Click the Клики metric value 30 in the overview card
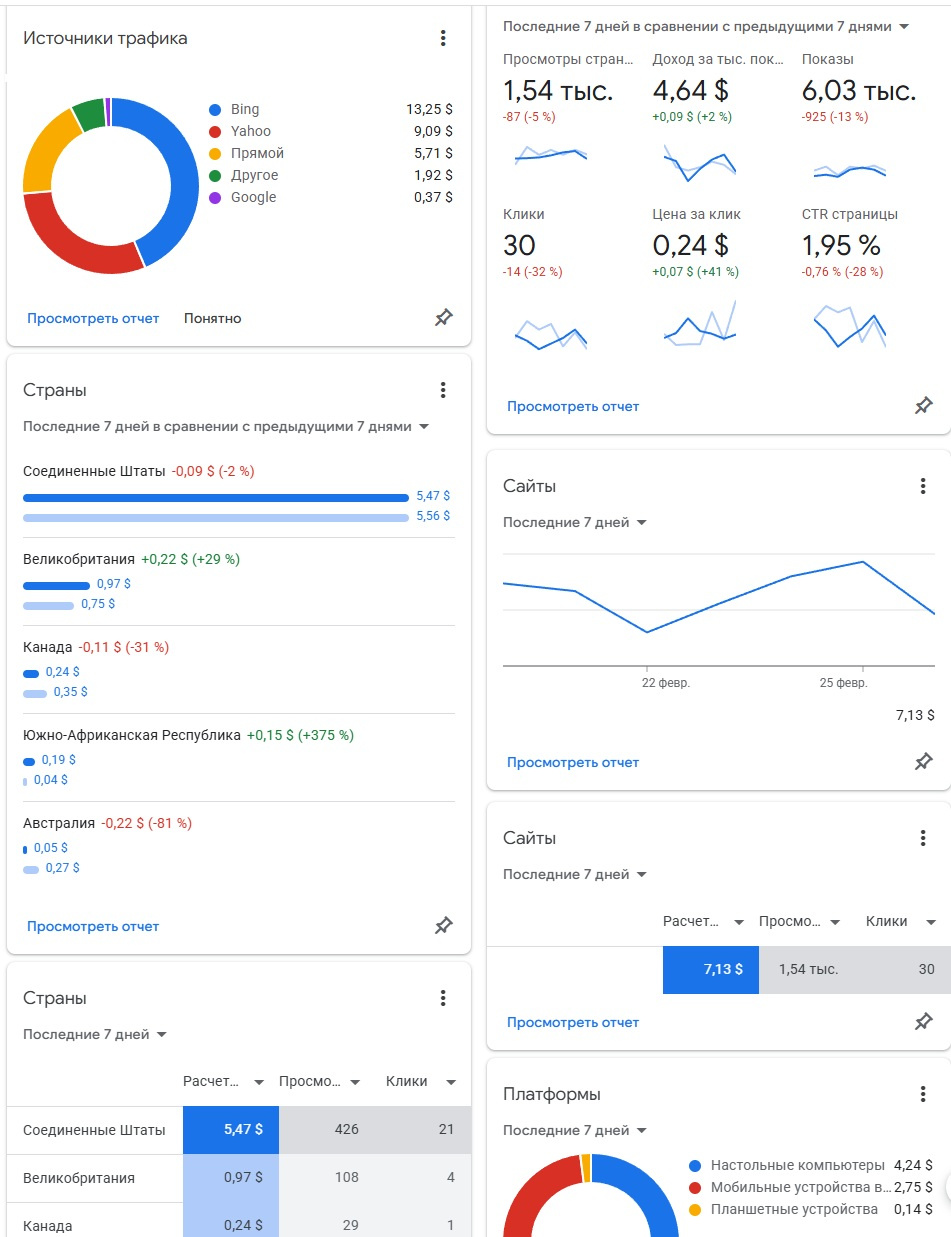This screenshot has width=951, height=1237. (x=520, y=245)
